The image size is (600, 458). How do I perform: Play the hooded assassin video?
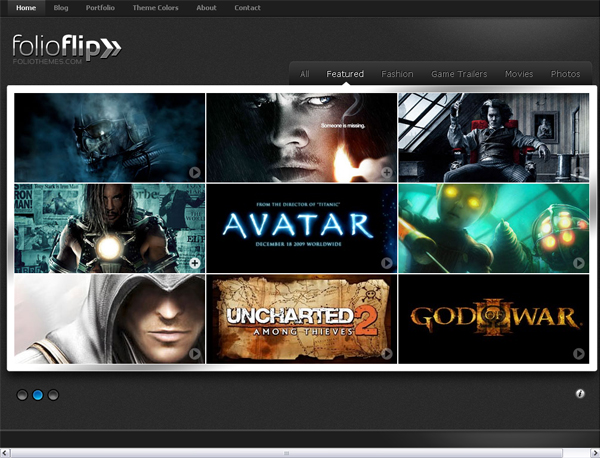(x=195, y=354)
